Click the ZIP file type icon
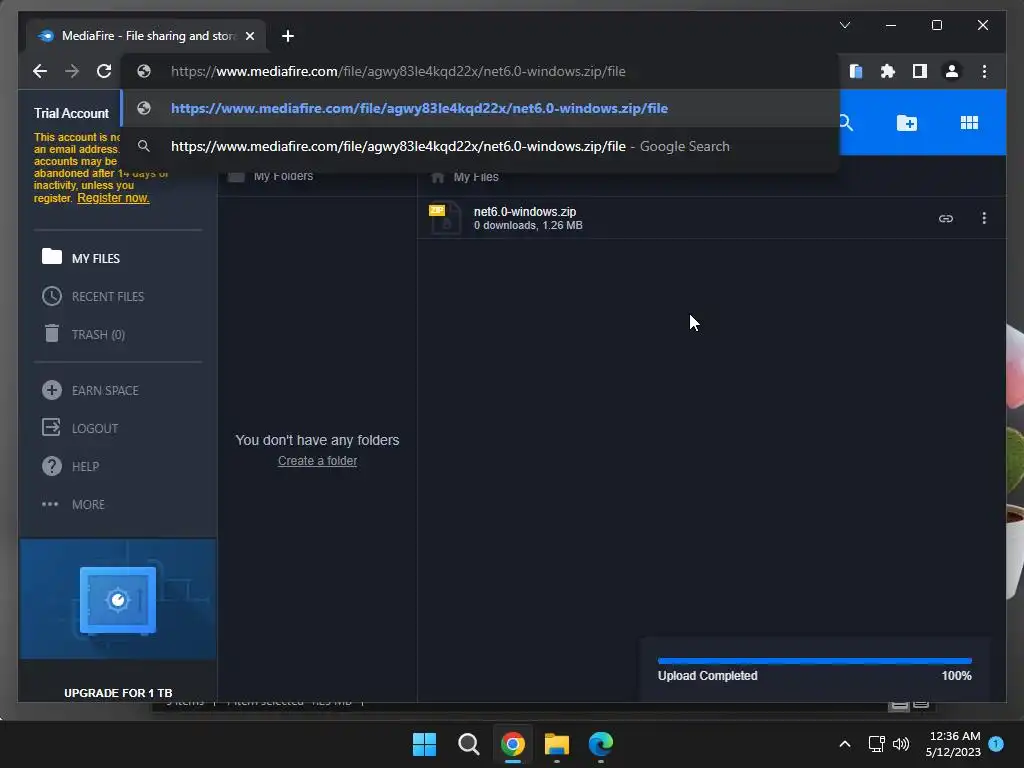Screen dimensions: 1024x768 pos(445,218)
